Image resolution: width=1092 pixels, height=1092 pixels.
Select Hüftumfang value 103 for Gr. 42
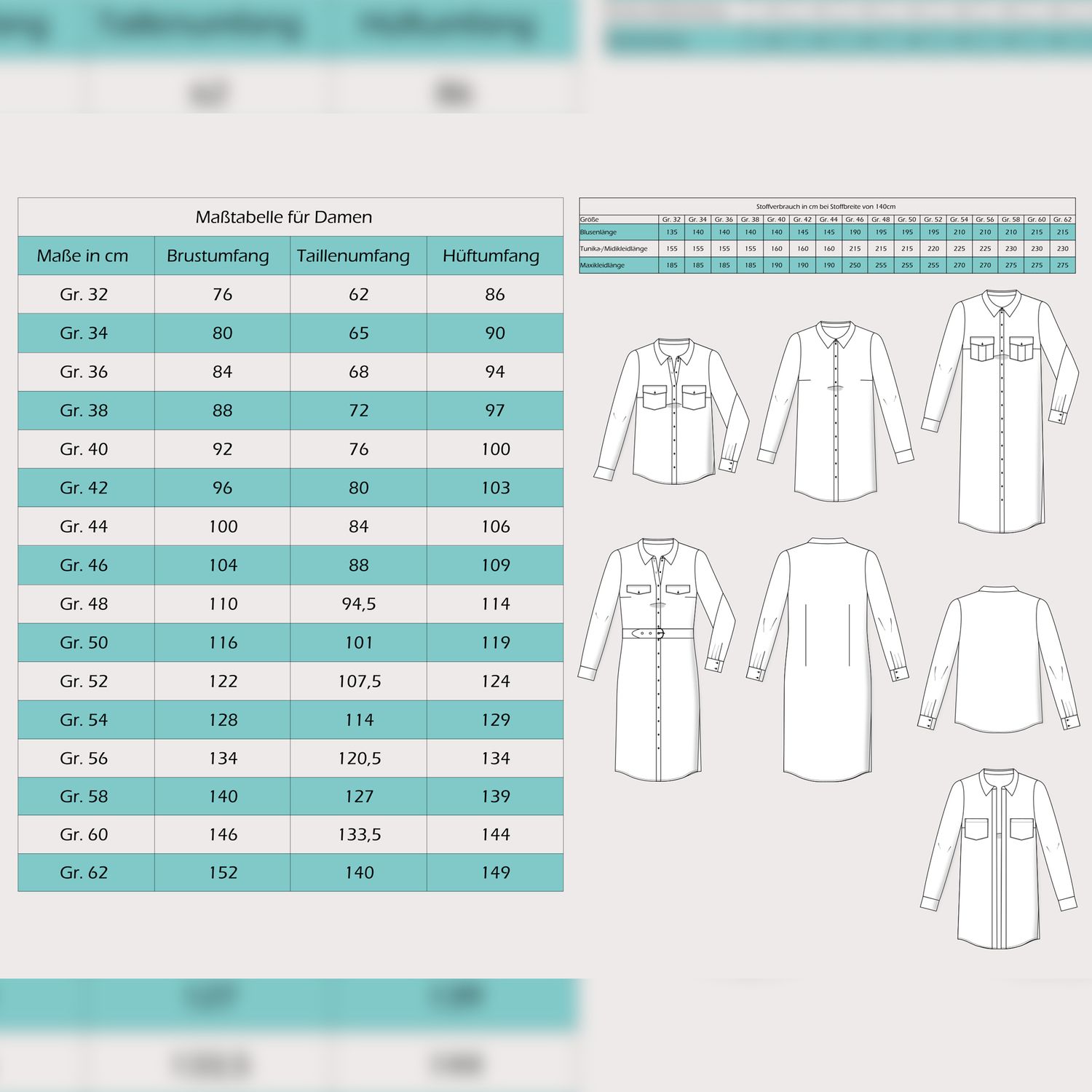point(496,487)
